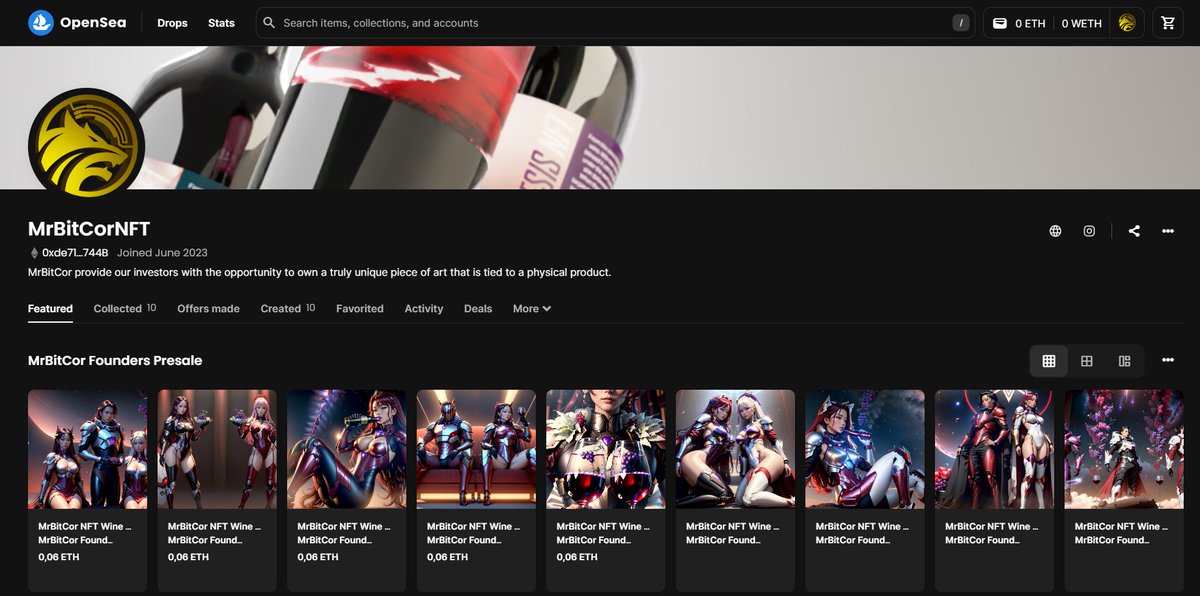Click the MrBitCor profile avatar image
Image resolution: width=1200 pixels, height=596 pixels.
point(87,147)
